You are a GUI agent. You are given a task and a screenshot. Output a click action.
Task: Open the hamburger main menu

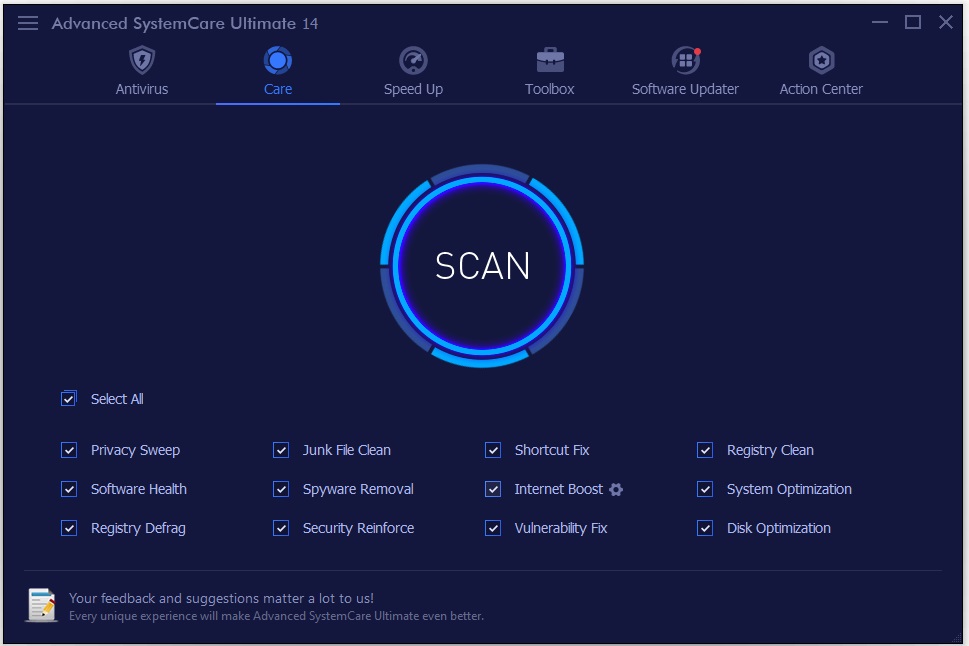(28, 23)
